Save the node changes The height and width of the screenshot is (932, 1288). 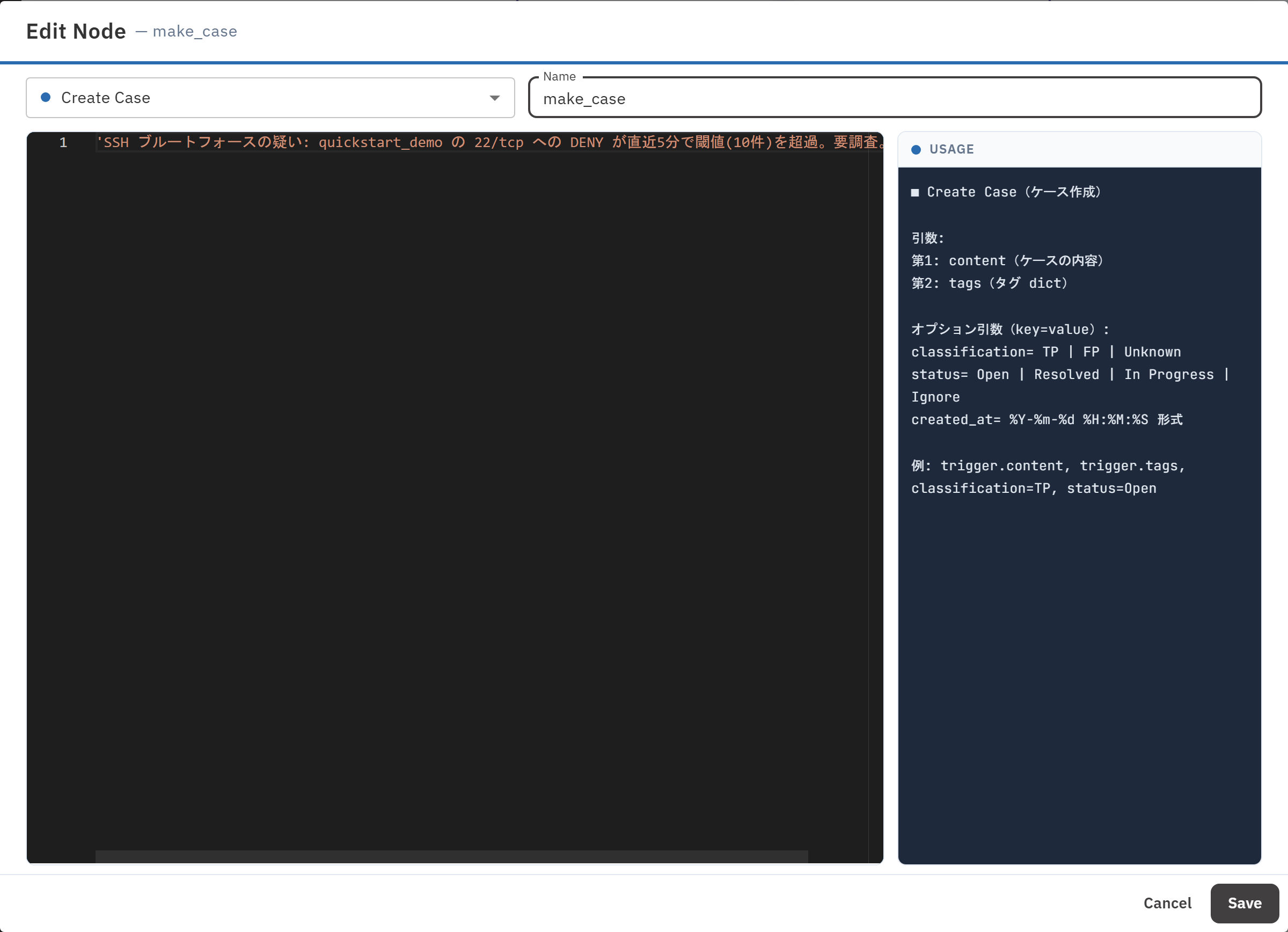pos(1245,903)
